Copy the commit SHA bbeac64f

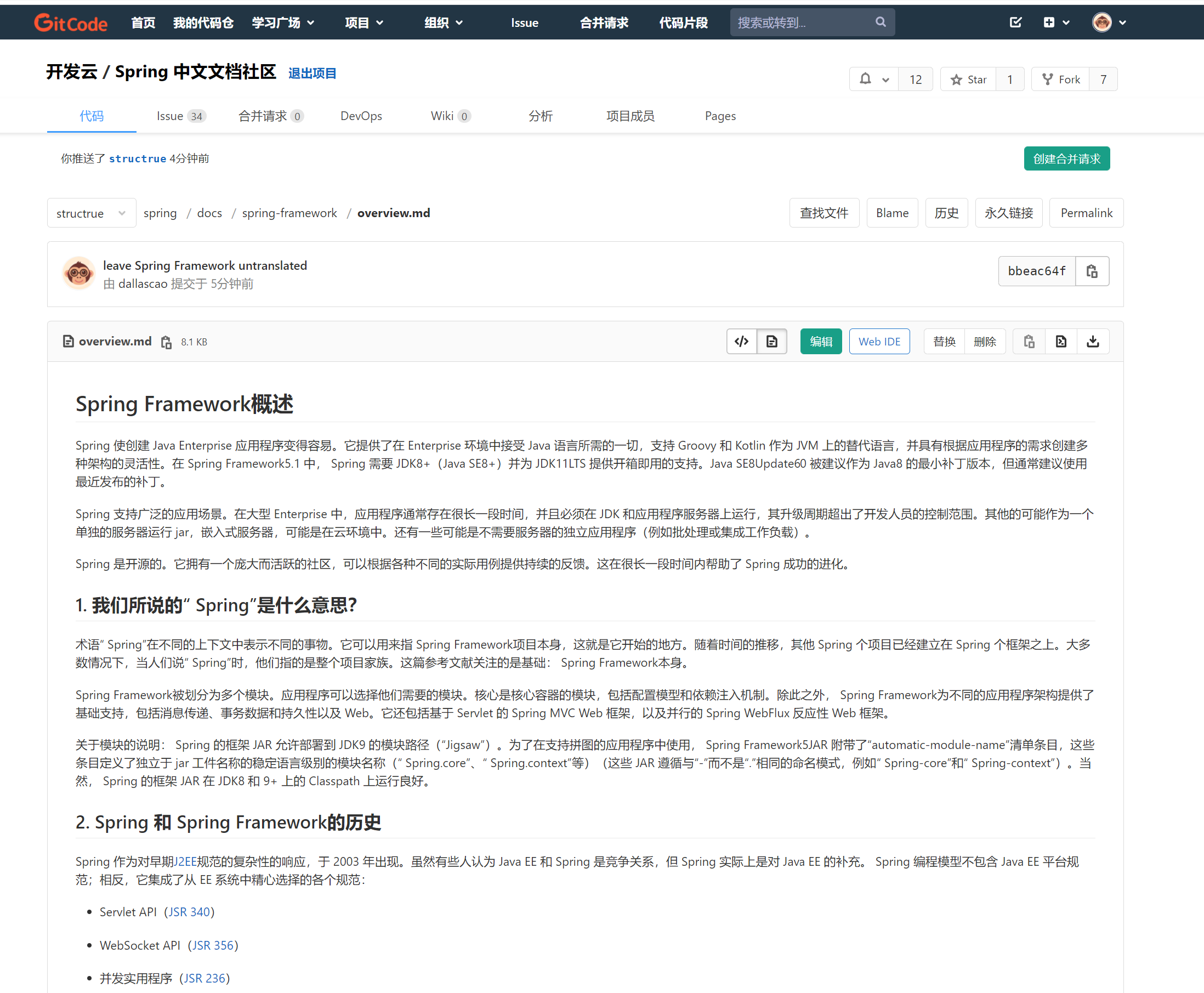pos(1092,271)
